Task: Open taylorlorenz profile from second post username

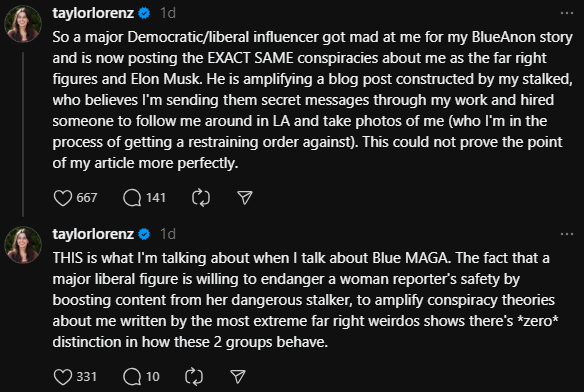Action: point(93,234)
